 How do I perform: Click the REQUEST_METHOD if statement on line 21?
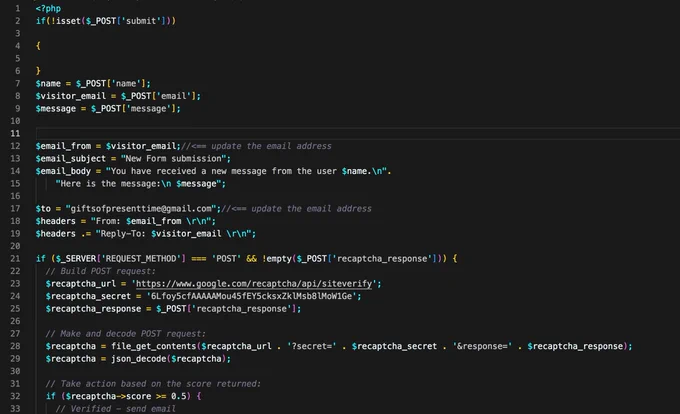pos(246,259)
